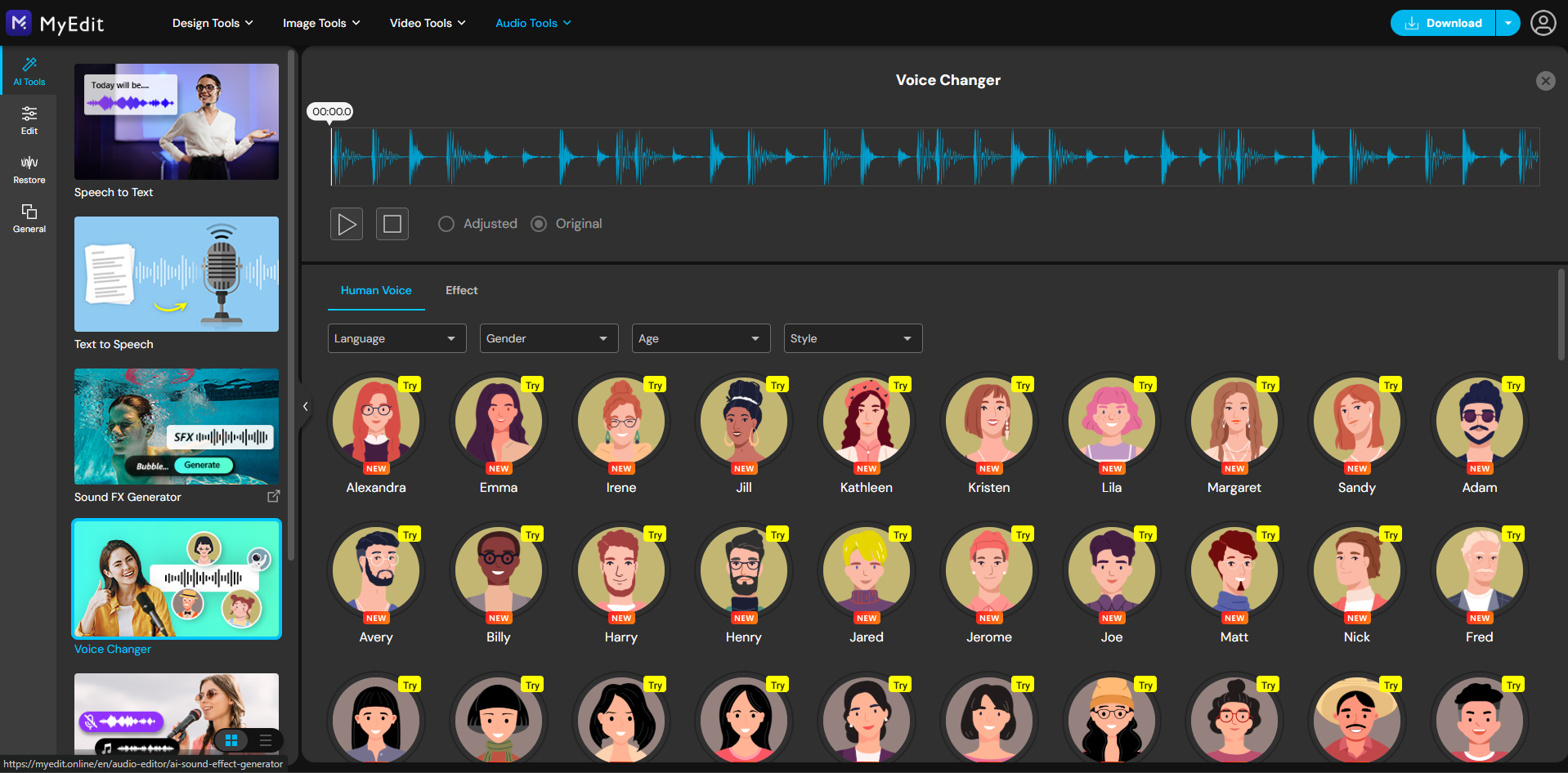The image size is (1568, 773).
Task: Click the MyEdit logo
Action: (55, 23)
